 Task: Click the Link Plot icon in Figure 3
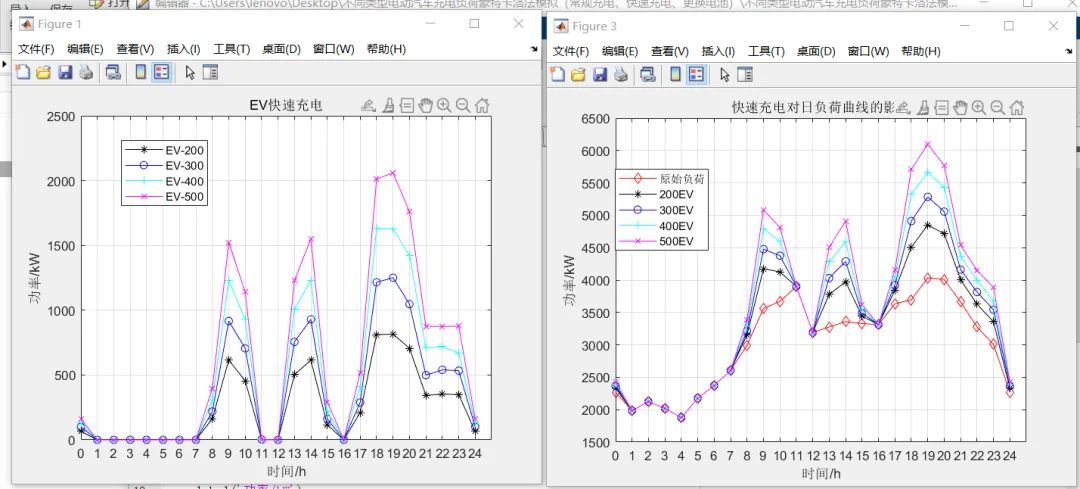pos(647,74)
